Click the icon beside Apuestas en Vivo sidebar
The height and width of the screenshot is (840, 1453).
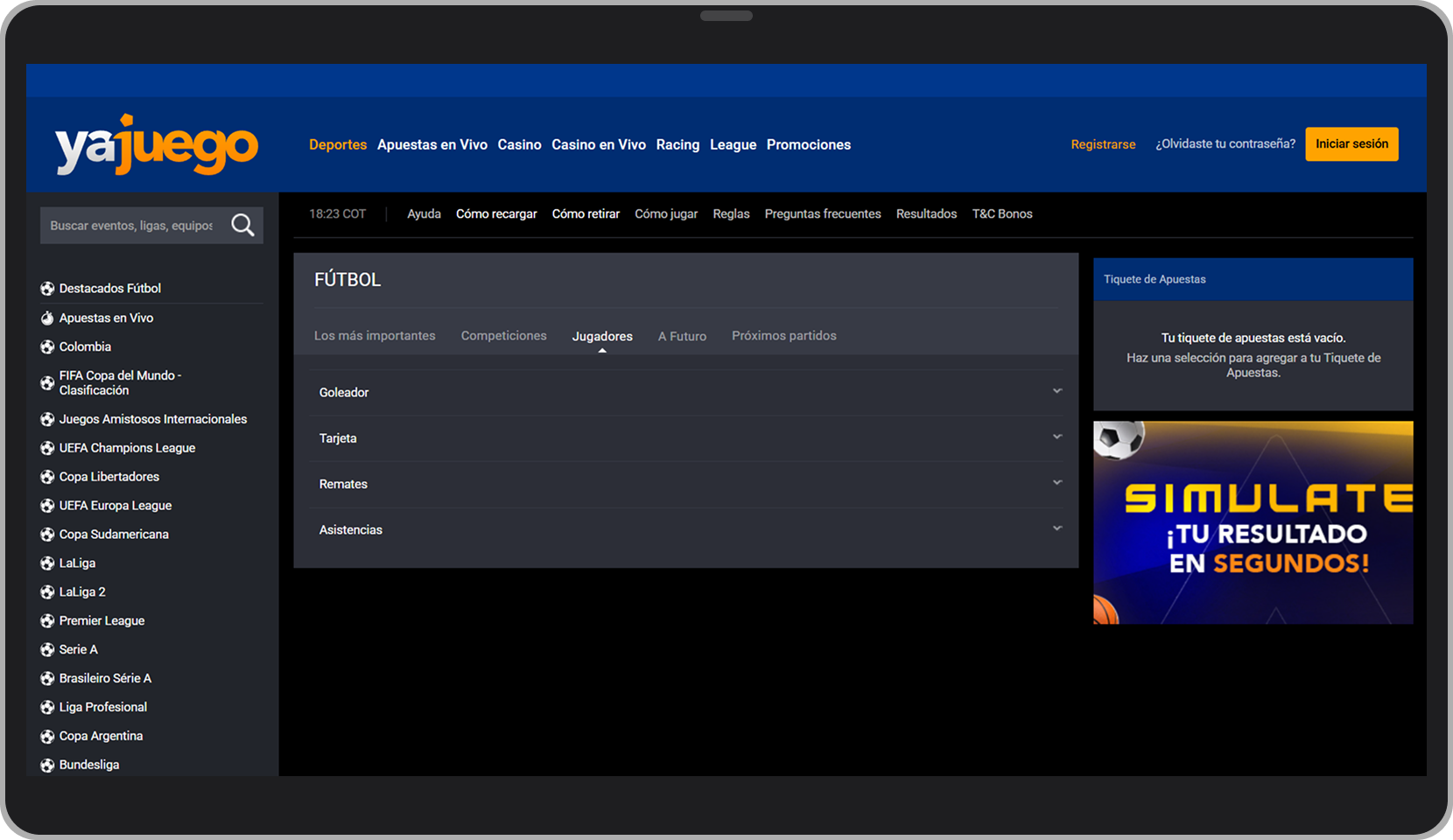click(47, 318)
